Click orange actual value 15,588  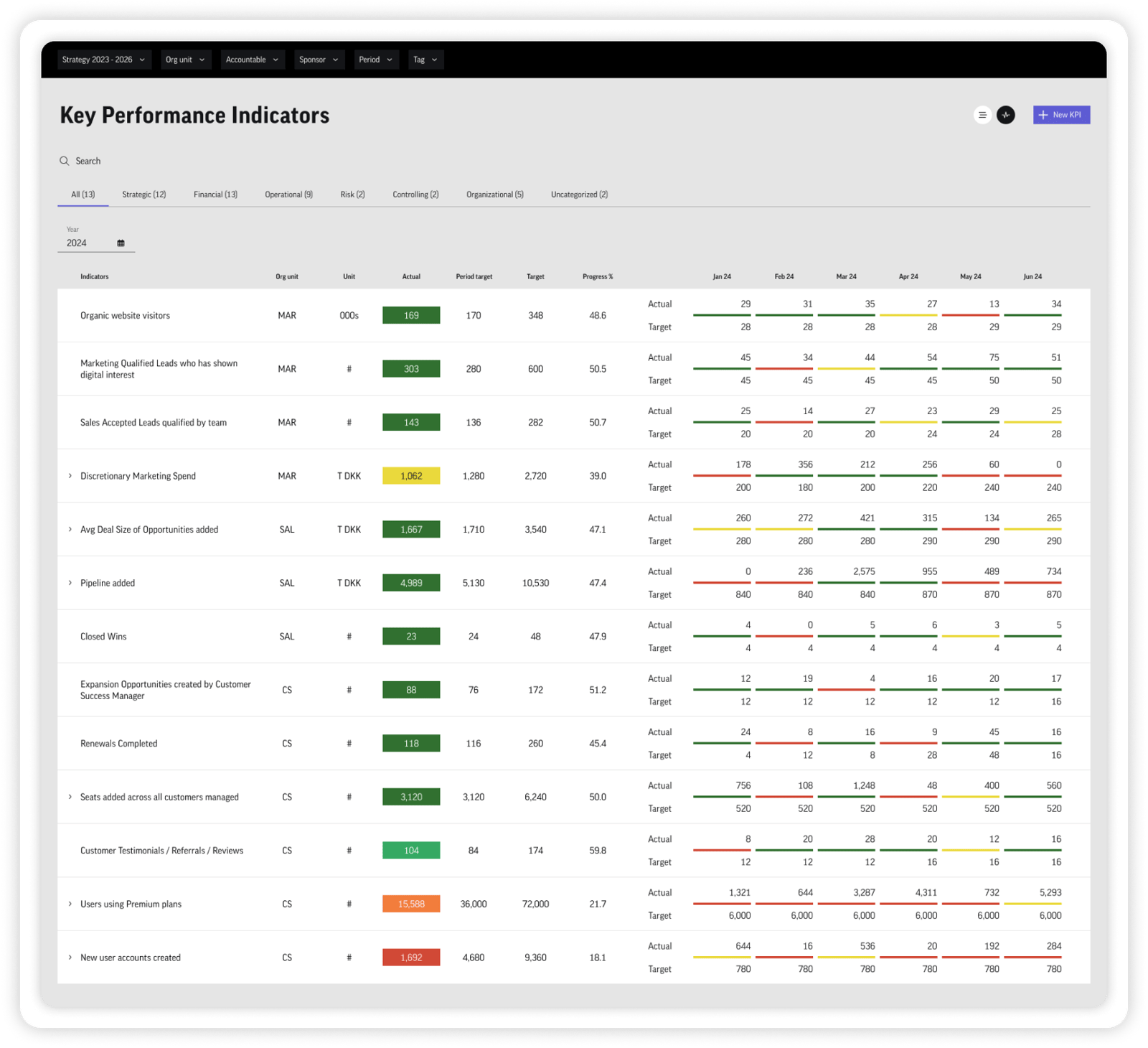click(411, 904)
